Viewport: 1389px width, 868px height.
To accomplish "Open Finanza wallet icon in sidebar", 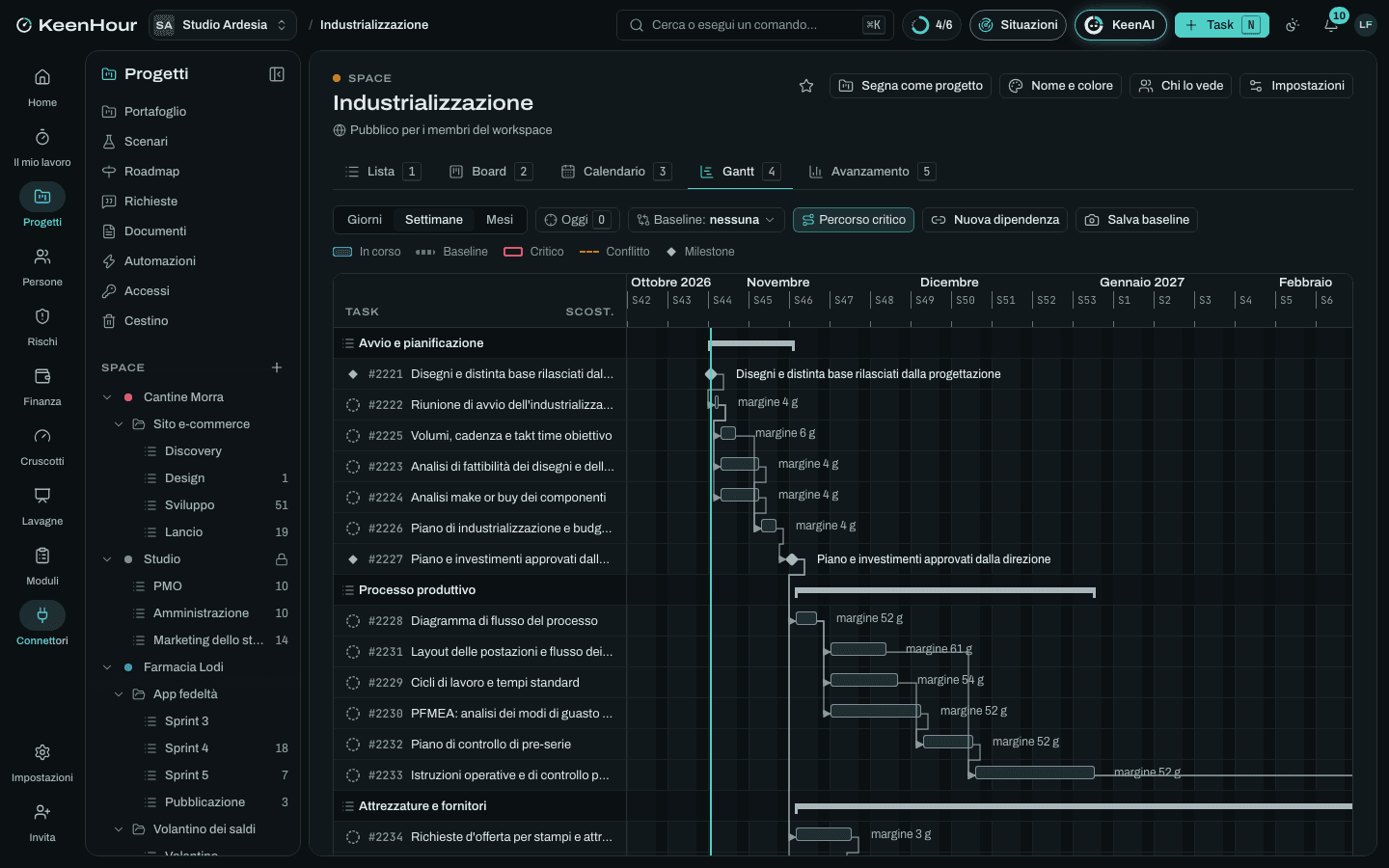I will click(x=42, y=376).
